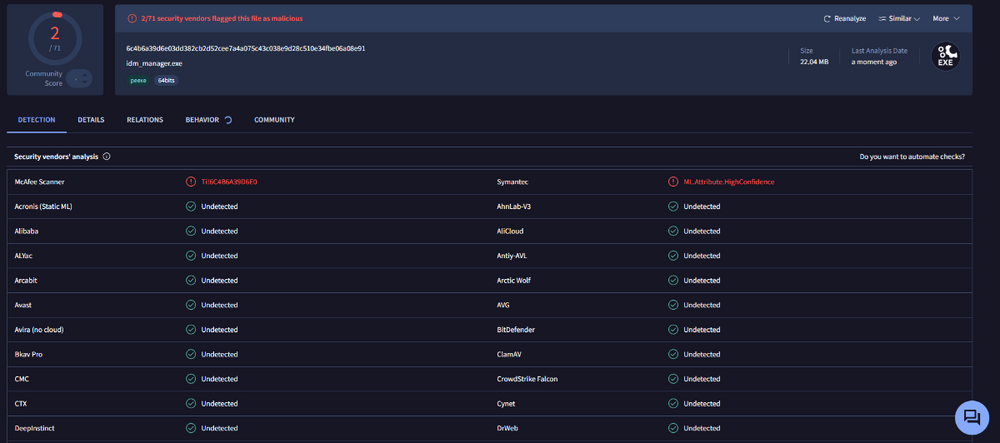Click the green check icon for Antiy-AVL

pos(673,256)
